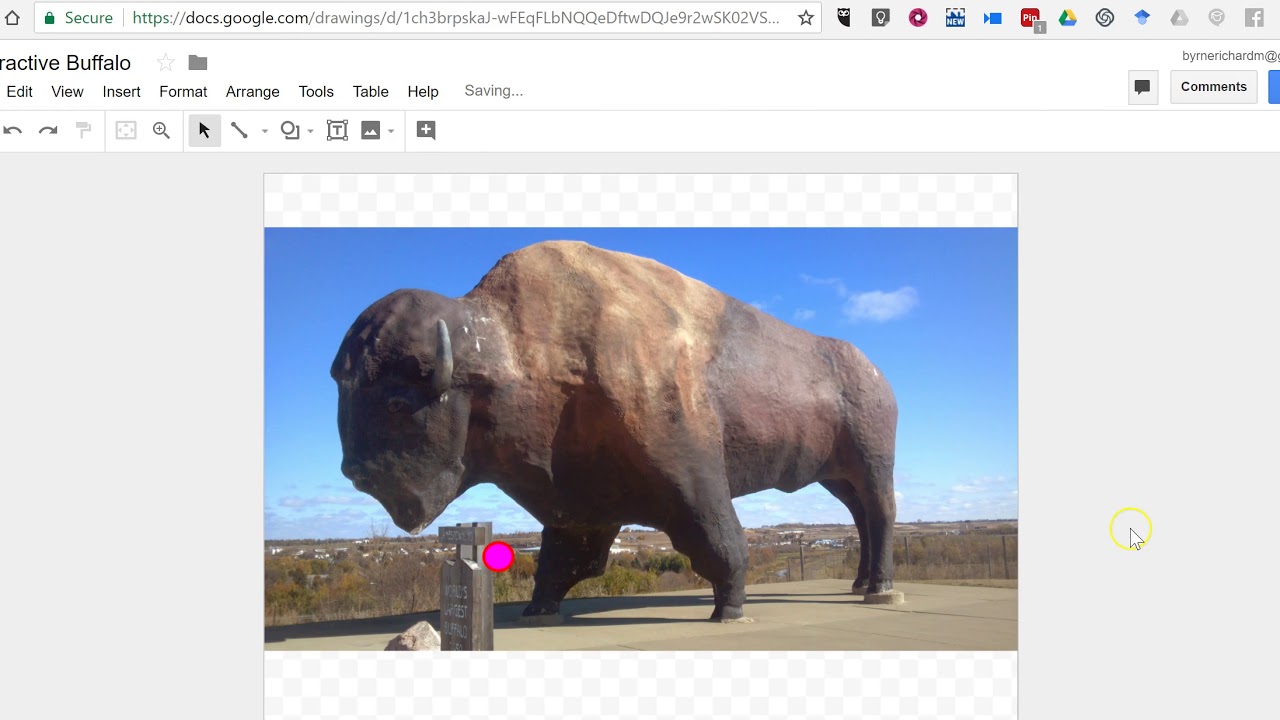The image size is (1280, 720).
Task: Open the Format menu
Action: click(x=183, y=91)
